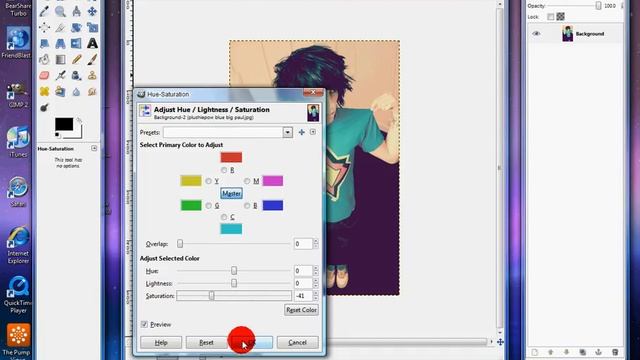The image size is (640, 360).
Task: Save settings with the Presets plus icon
Action: click(x=302, y=132)
